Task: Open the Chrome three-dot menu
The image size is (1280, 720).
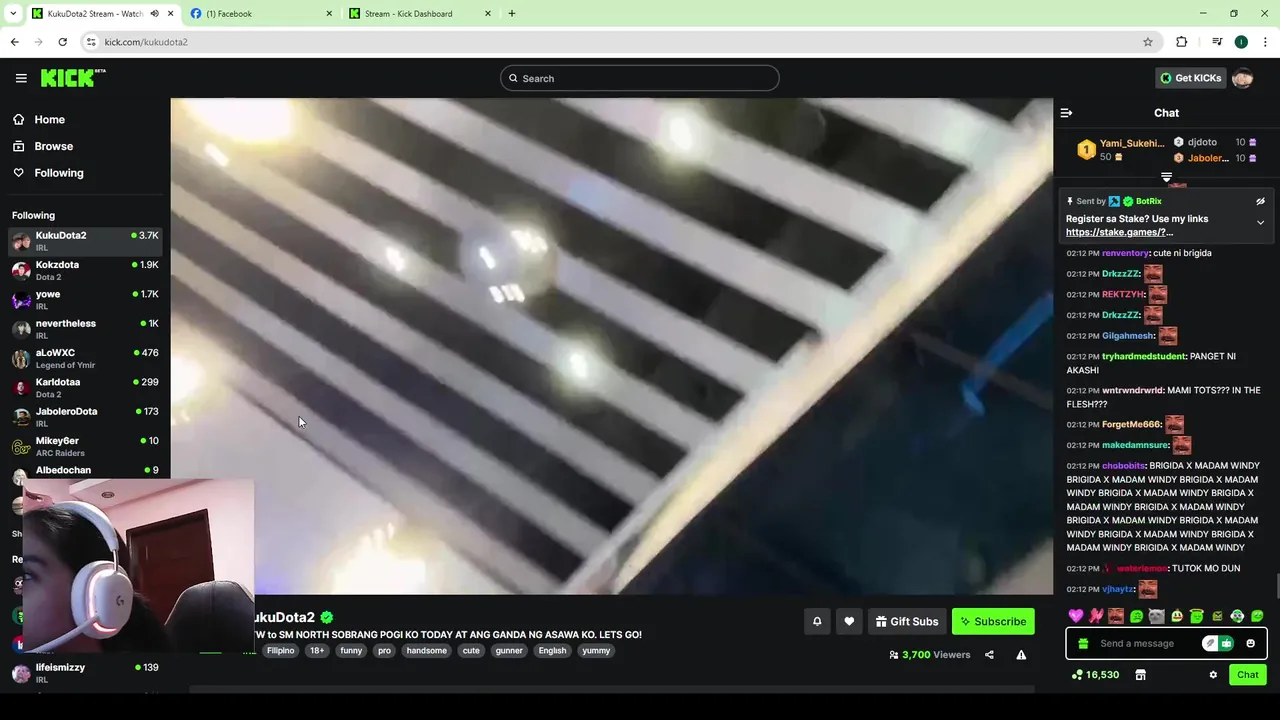Action: 1265,42
